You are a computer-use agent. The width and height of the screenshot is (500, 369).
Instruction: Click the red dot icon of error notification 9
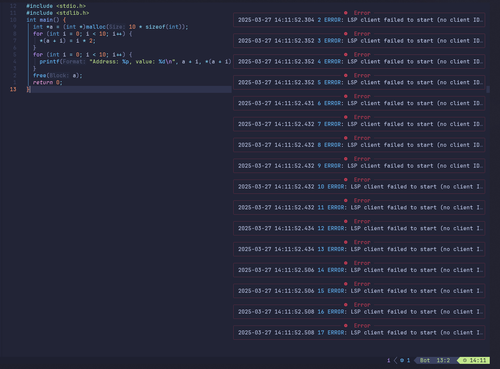[x=346, y=159]
